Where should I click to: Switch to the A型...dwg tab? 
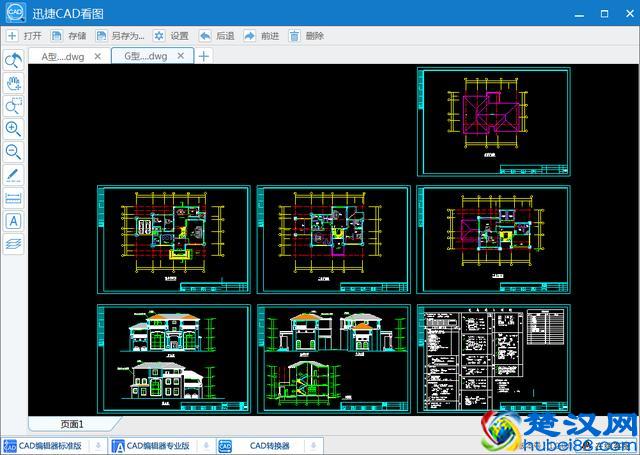[x=62, y=57]
